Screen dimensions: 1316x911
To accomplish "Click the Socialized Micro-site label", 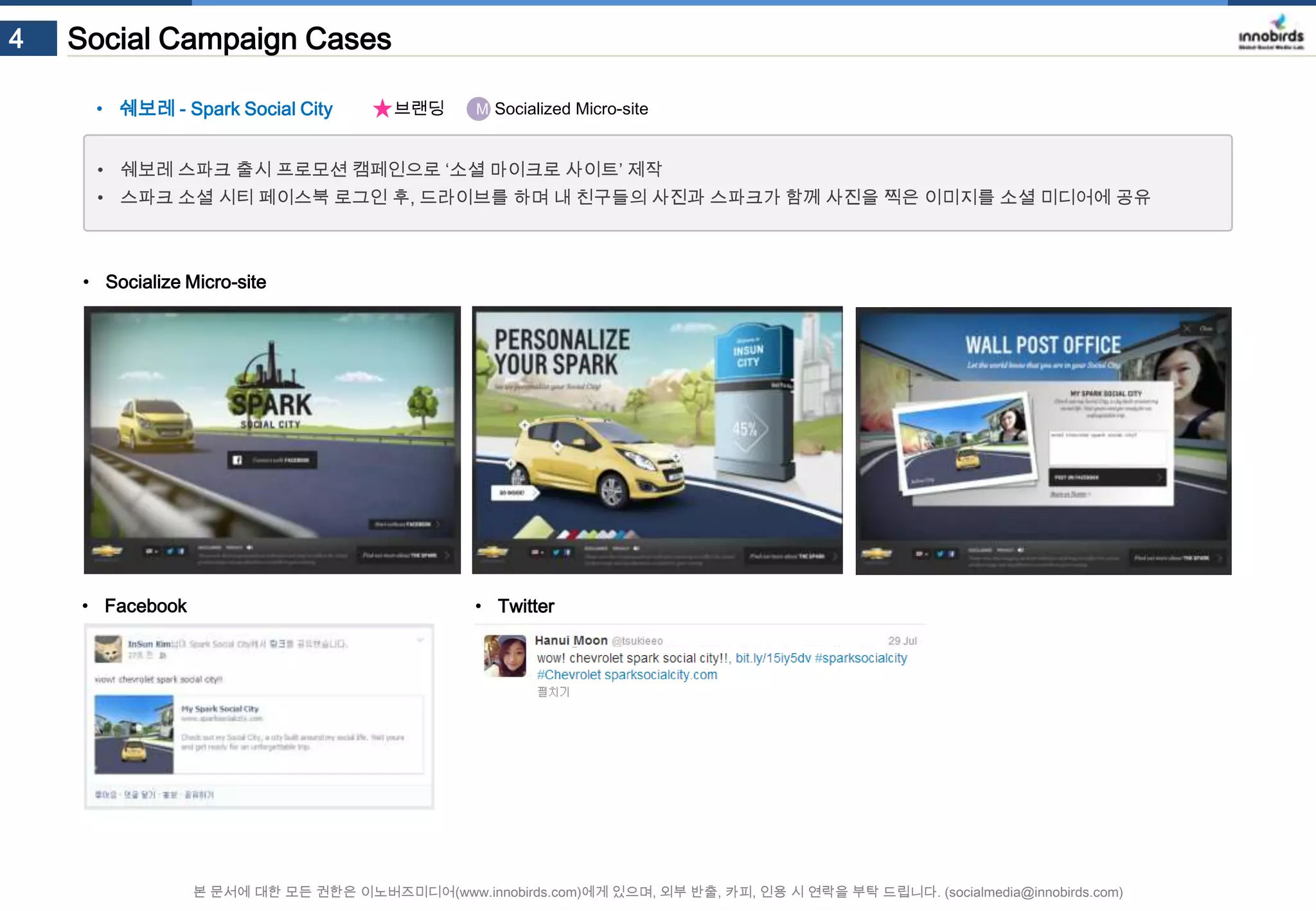I will [x=571, y=109].
